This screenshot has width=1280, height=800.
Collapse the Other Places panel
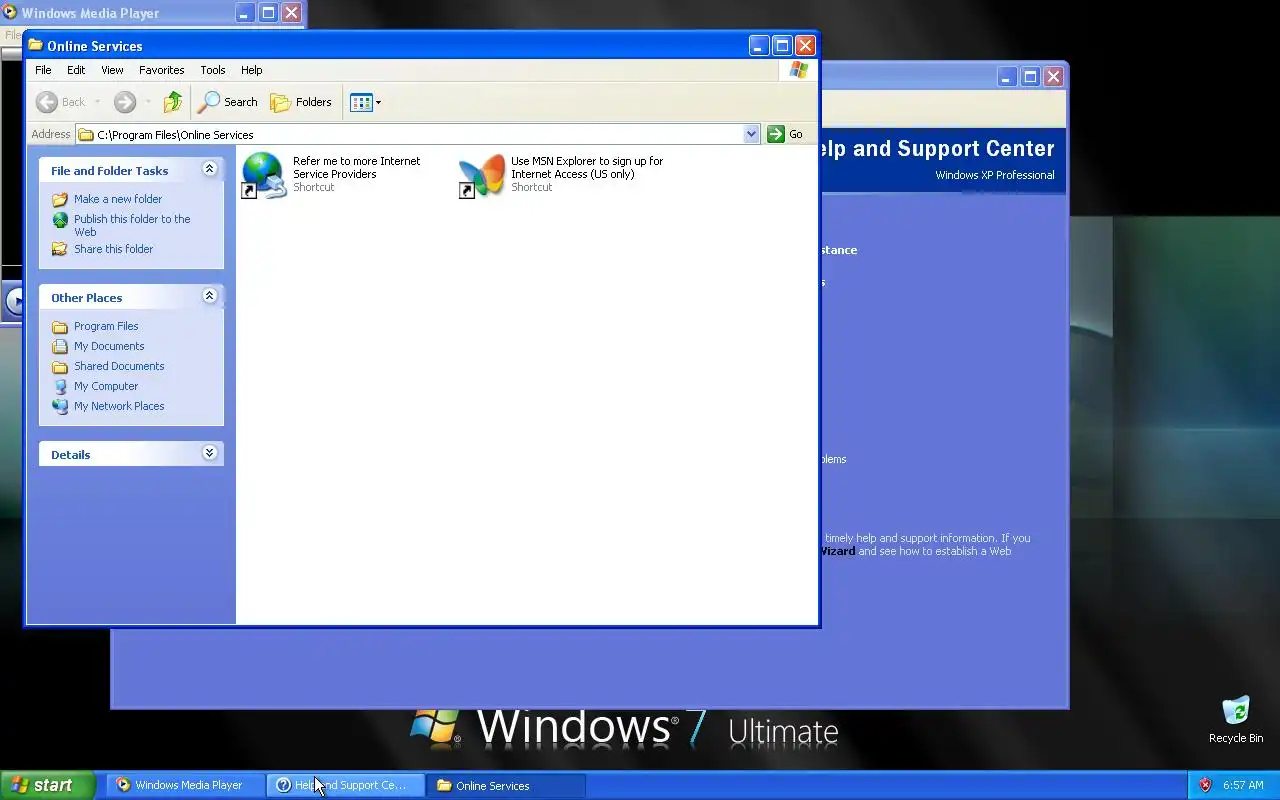pos(209,296)
